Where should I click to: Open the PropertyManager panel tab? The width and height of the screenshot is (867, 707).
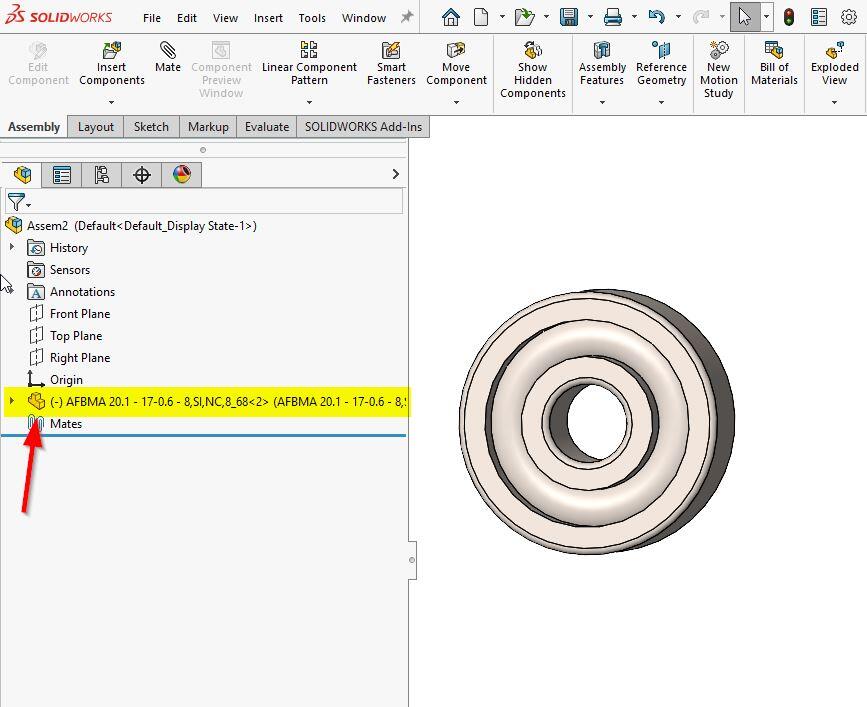[x=62, y=175]
